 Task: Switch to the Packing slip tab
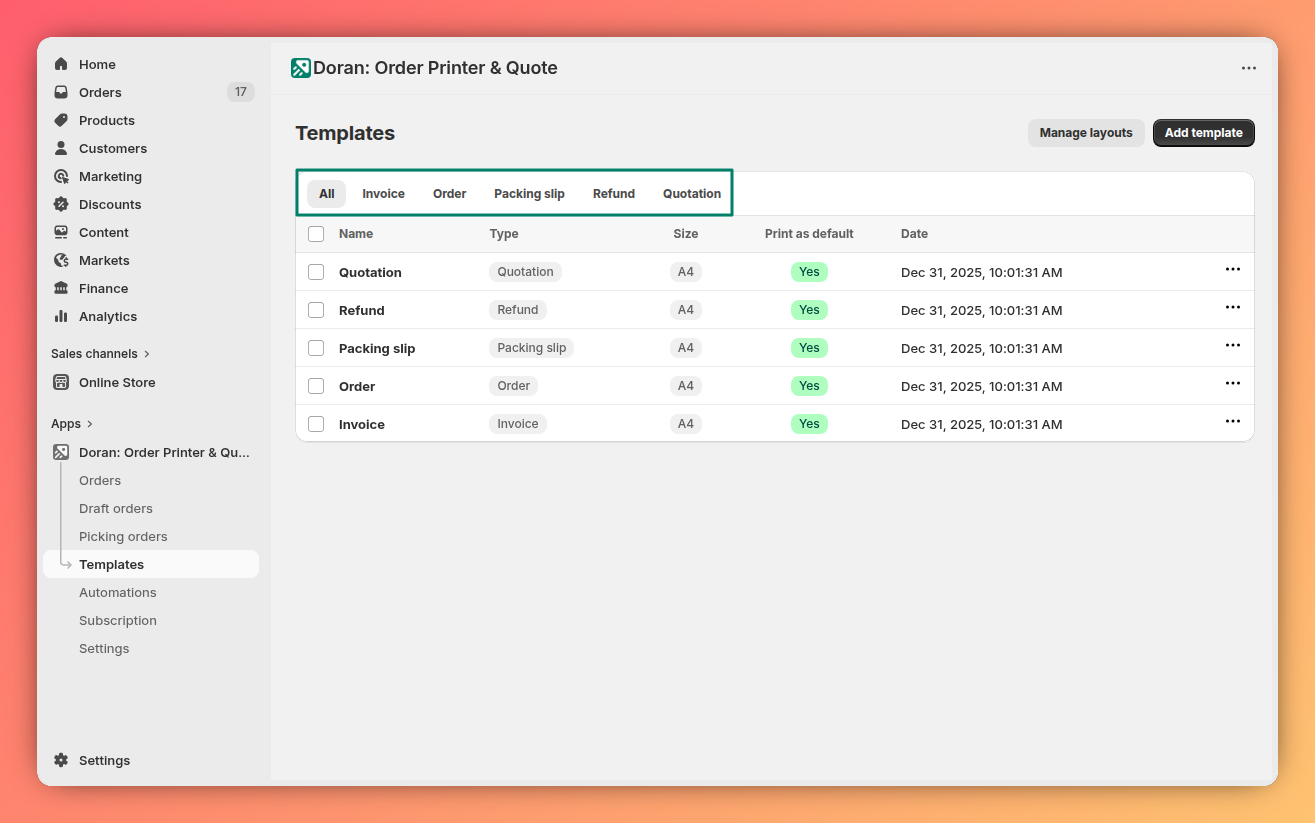pyautogui.click(x=530, y=194)
